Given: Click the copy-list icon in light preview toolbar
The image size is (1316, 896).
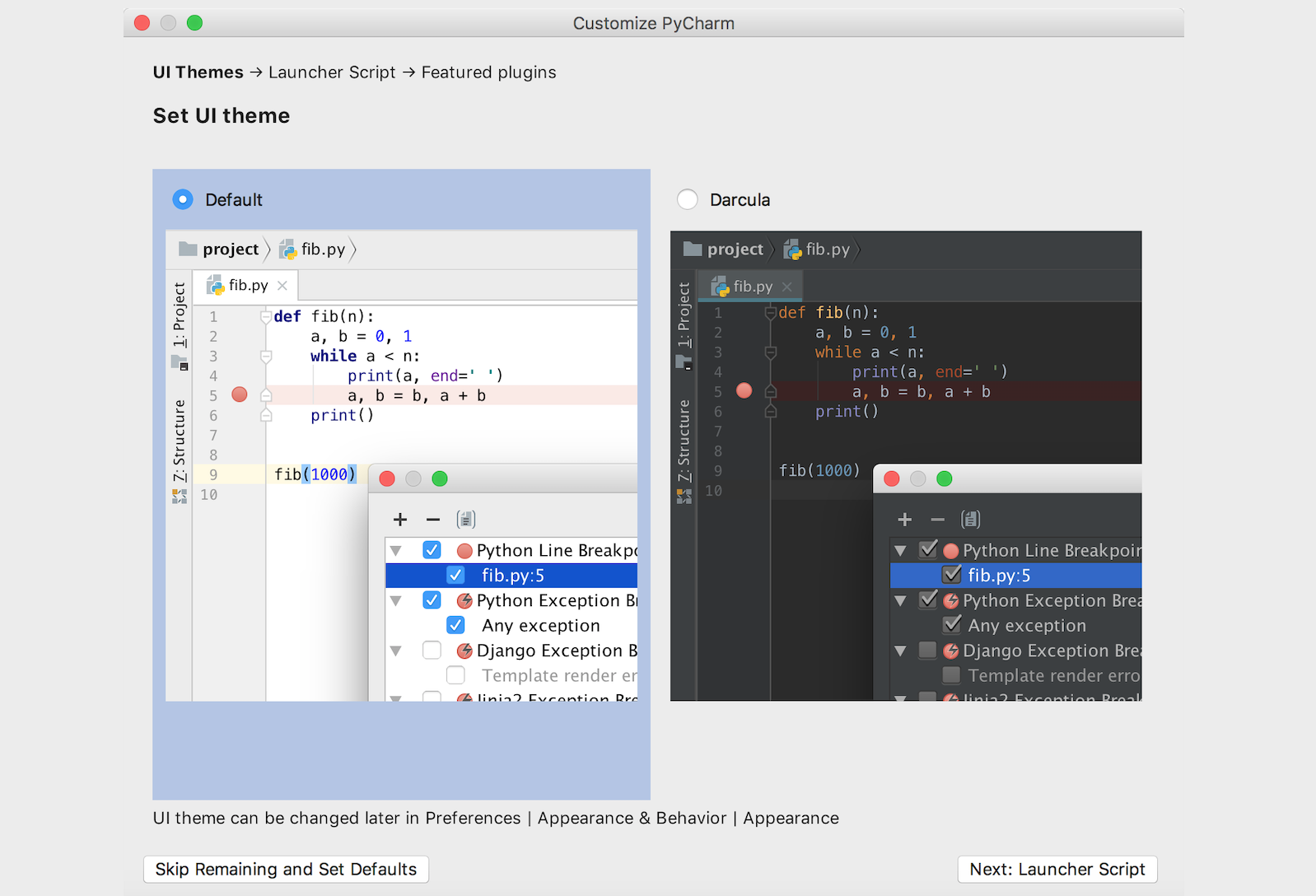Looking at the screenshot, I should [x=466, y=519].
